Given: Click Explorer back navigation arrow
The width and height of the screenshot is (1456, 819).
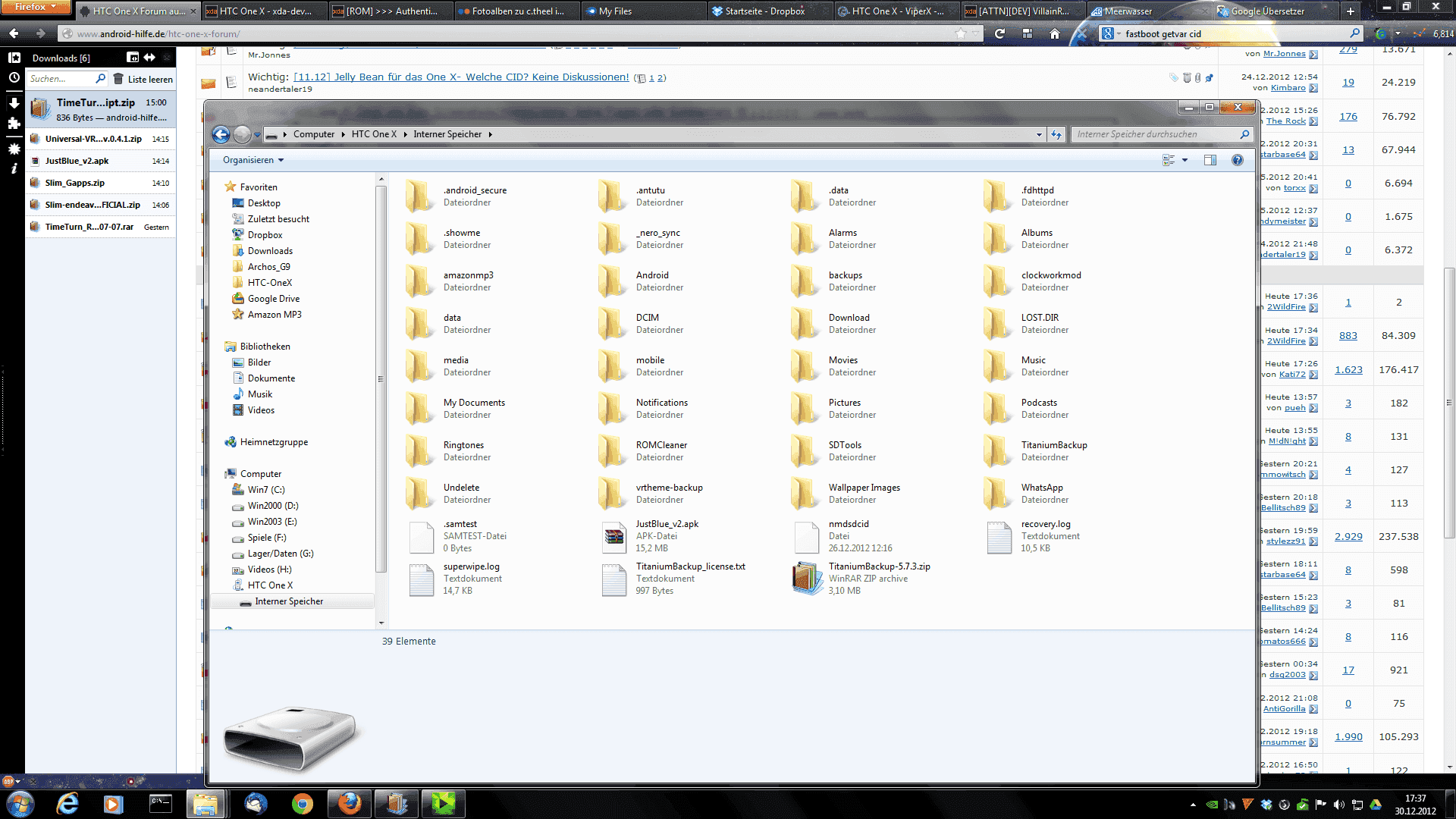Looking at the screenshot, I should pos(221,134).
